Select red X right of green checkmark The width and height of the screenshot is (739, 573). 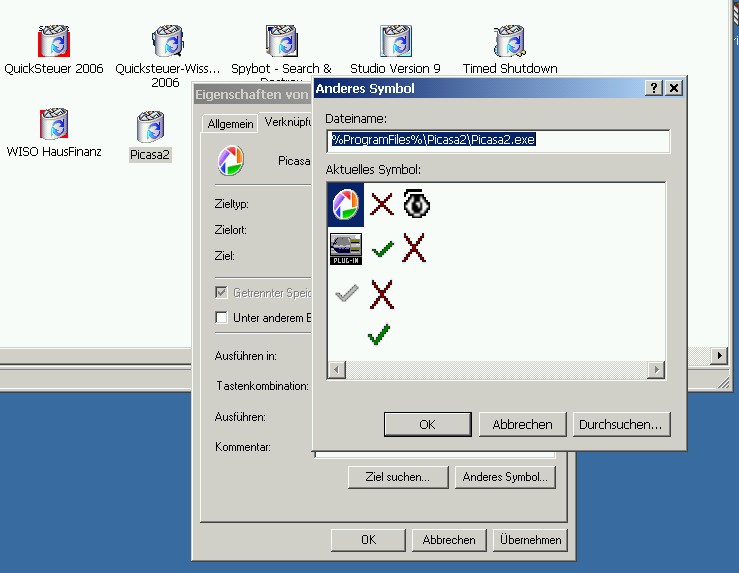(x=414, y=247)
